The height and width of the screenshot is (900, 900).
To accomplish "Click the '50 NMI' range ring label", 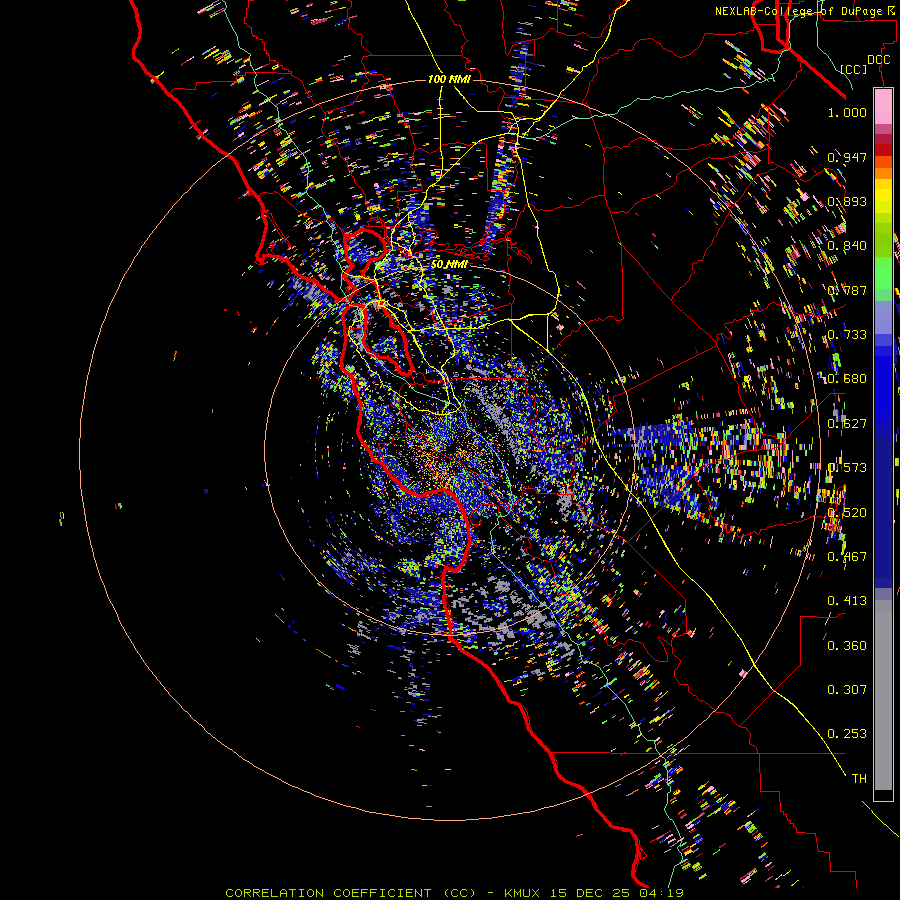I will tap(449, 264).
